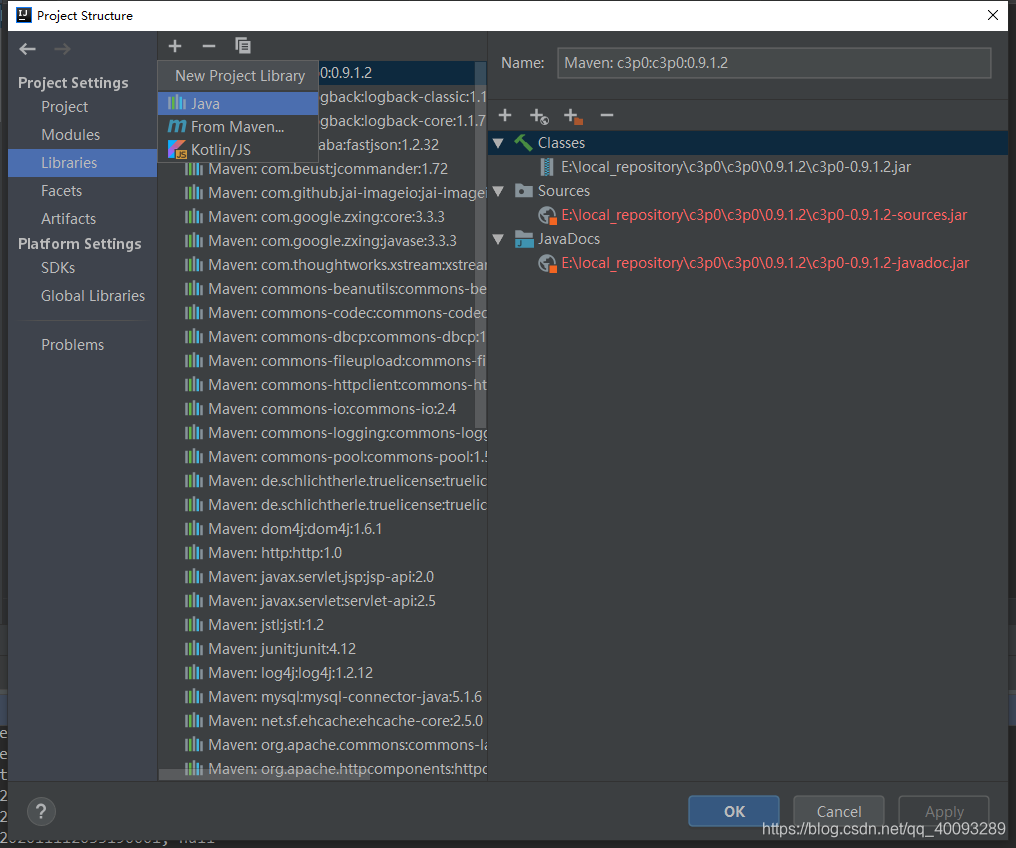The height and width of the screenshot is (848, 1016).
Task: Click library icon beside commons-io:commons-io:2.4
Action: [x=194, y=409]
